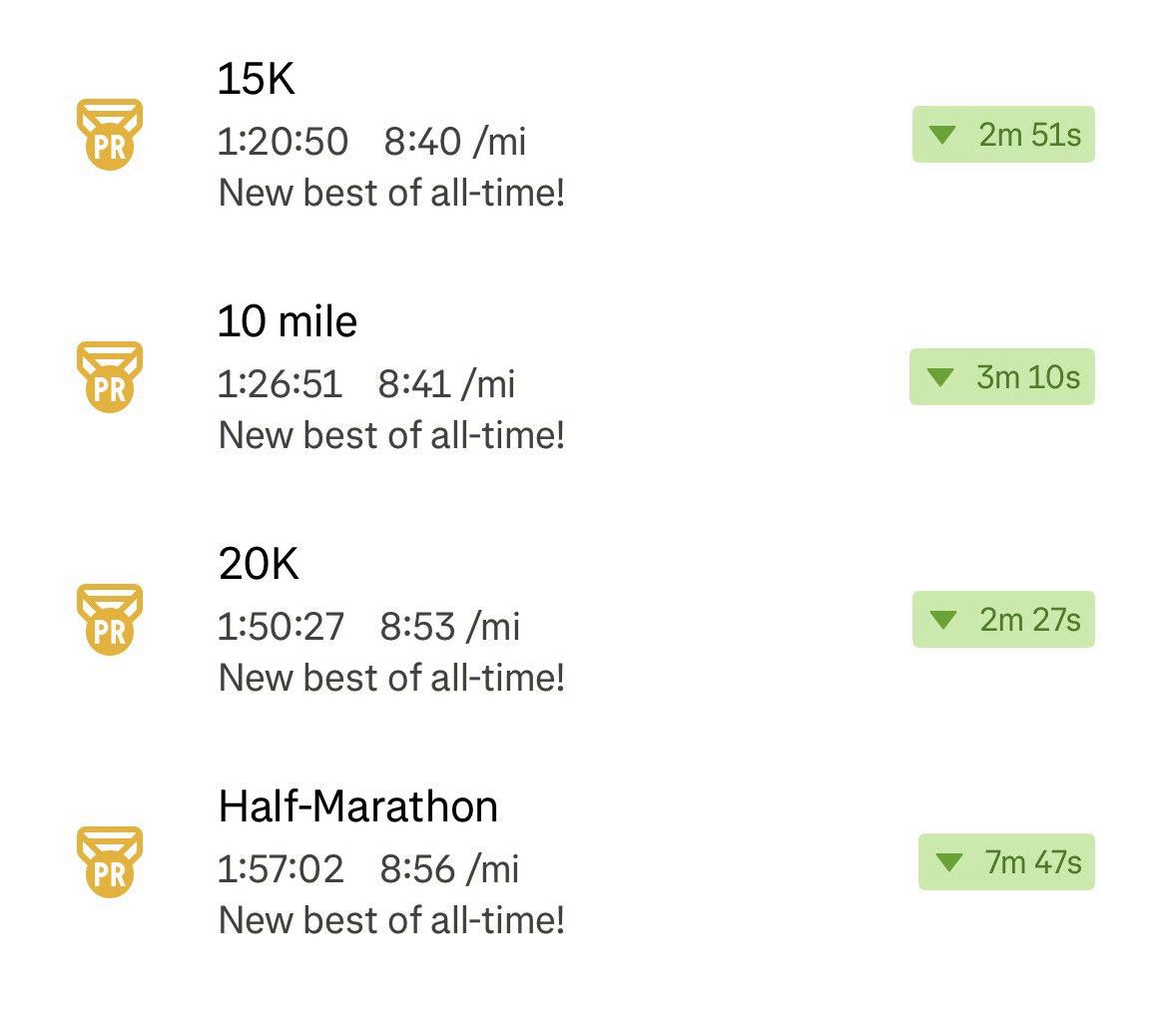Click the 10 mile PR medal icon

pyautogui.click(x=110, y=377)
